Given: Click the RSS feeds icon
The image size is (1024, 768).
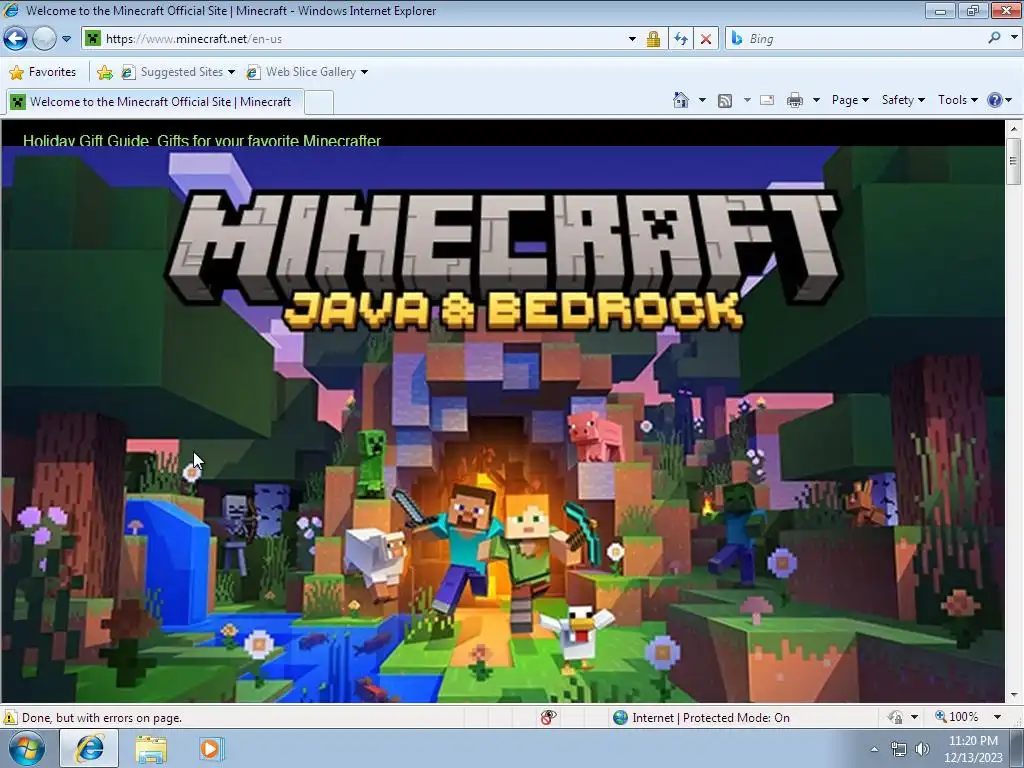Looking at the screenshot, I should (x=725, y=100).
